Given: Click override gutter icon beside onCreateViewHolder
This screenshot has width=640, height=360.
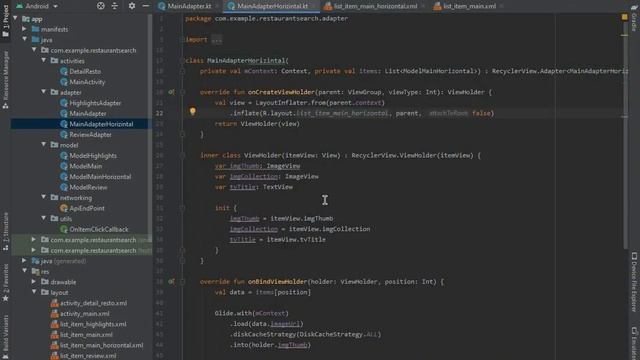Looking at the screenshot, I should click(171, 92).
